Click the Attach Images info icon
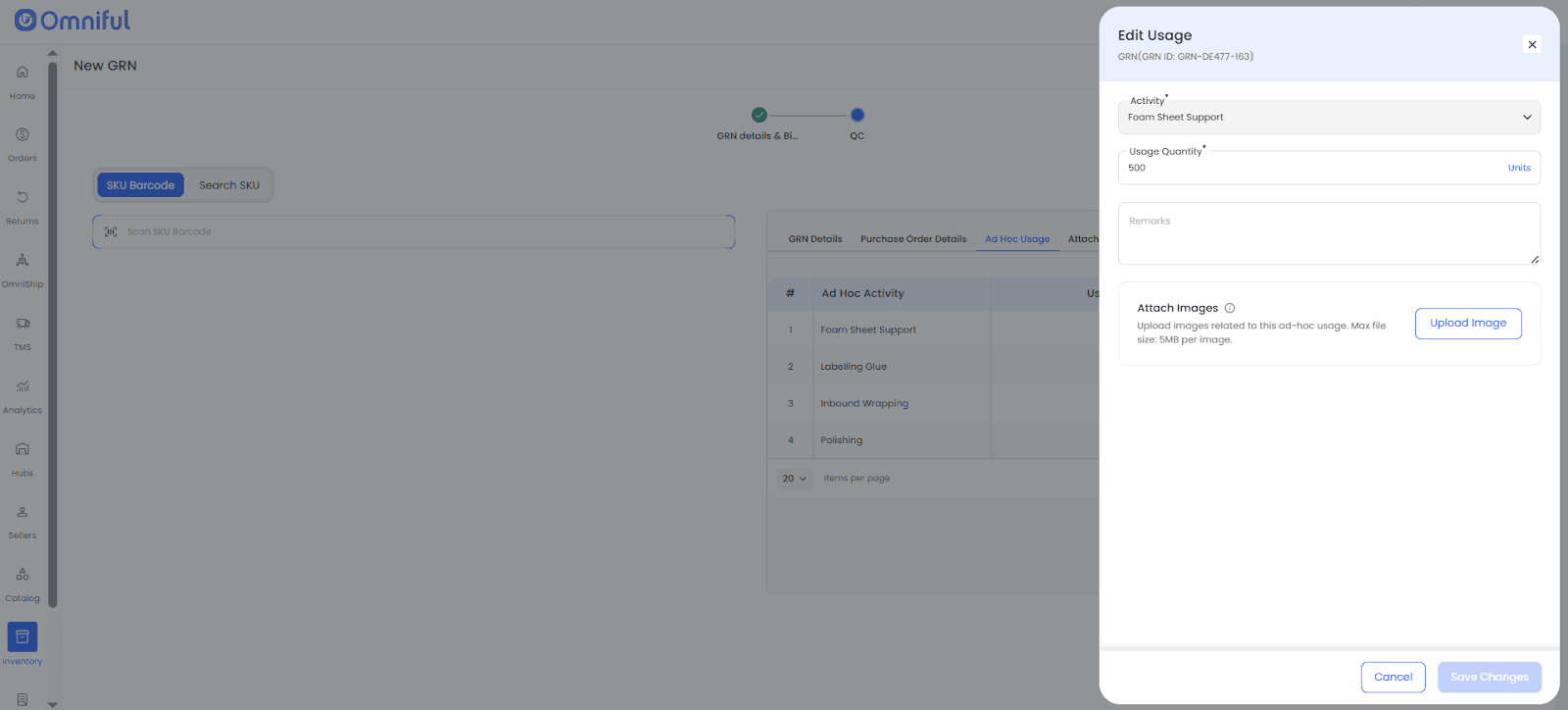The height and width of the screenshot is (710, 1568). [1230, 308]
